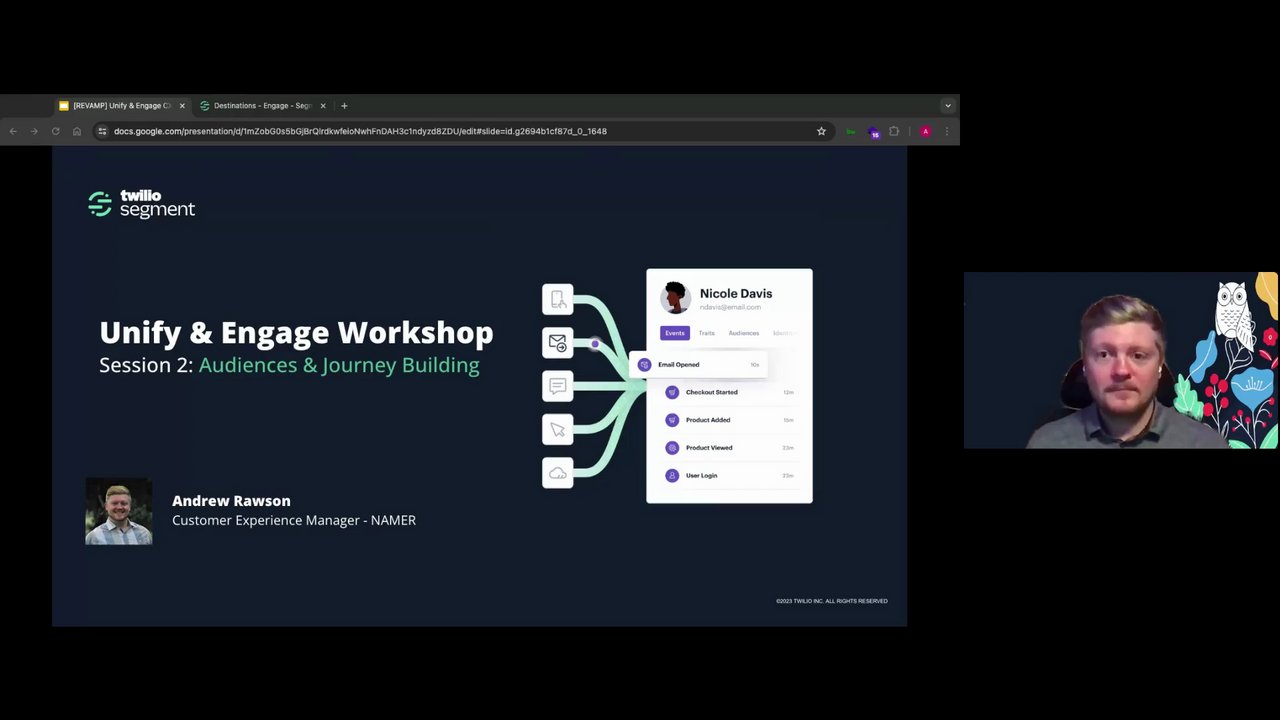The width and height of the screenshot is (1280, 720).
Task: Click the cloud source icon
Action: [x=558, y=473]
